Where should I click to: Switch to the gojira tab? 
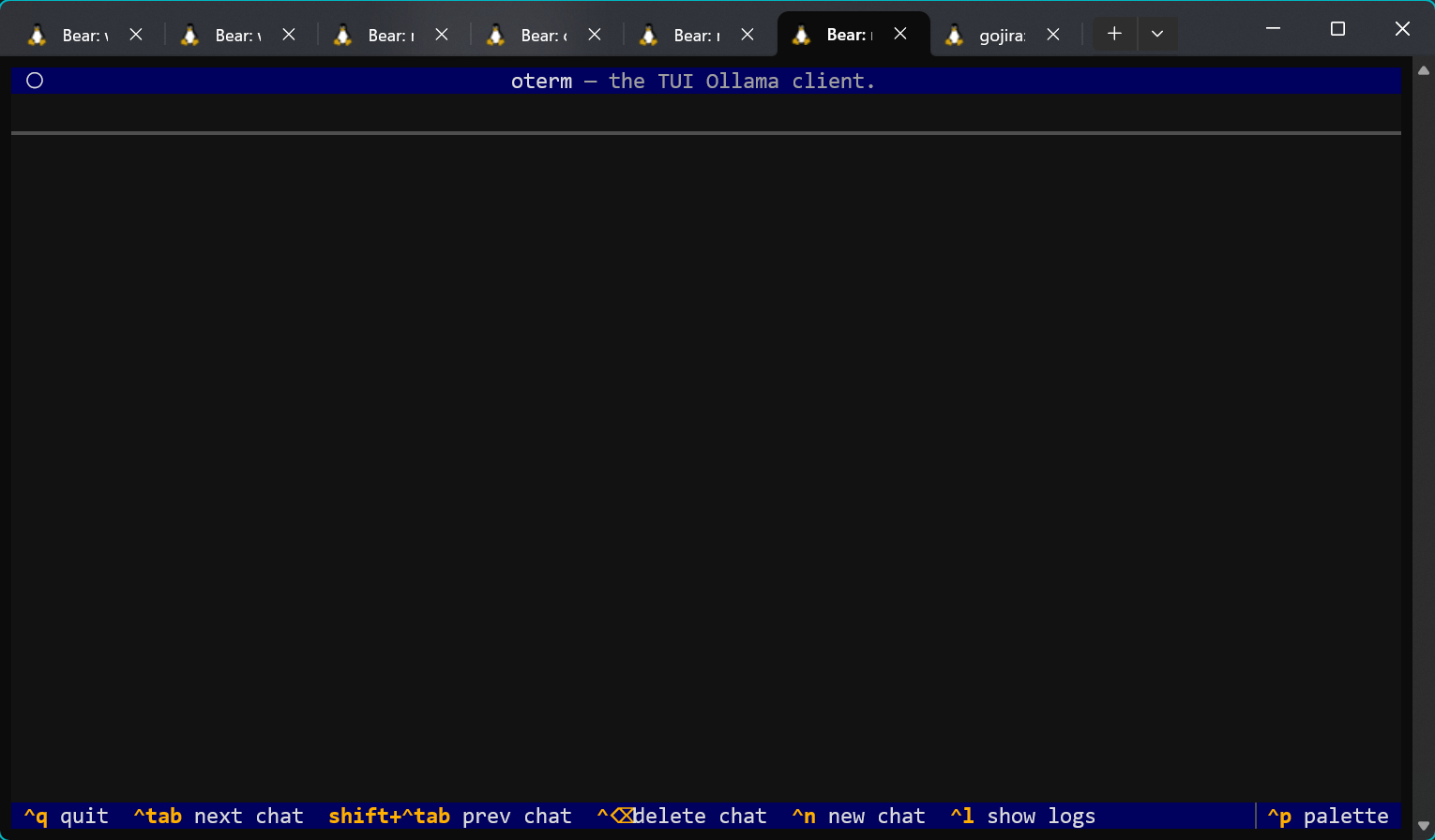click(x=1001, y=36)
